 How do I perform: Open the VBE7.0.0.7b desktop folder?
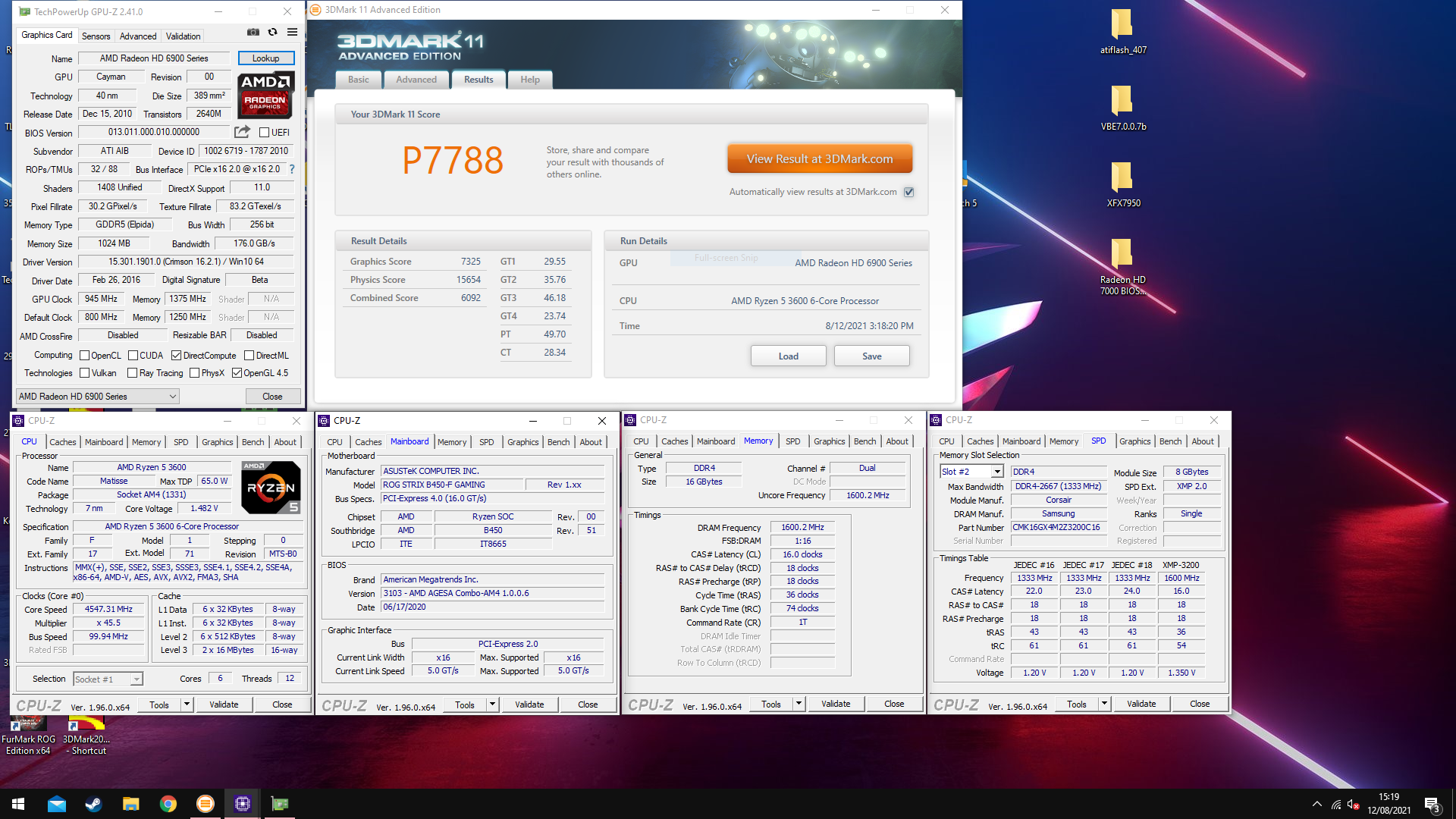tap(1123, 108)
